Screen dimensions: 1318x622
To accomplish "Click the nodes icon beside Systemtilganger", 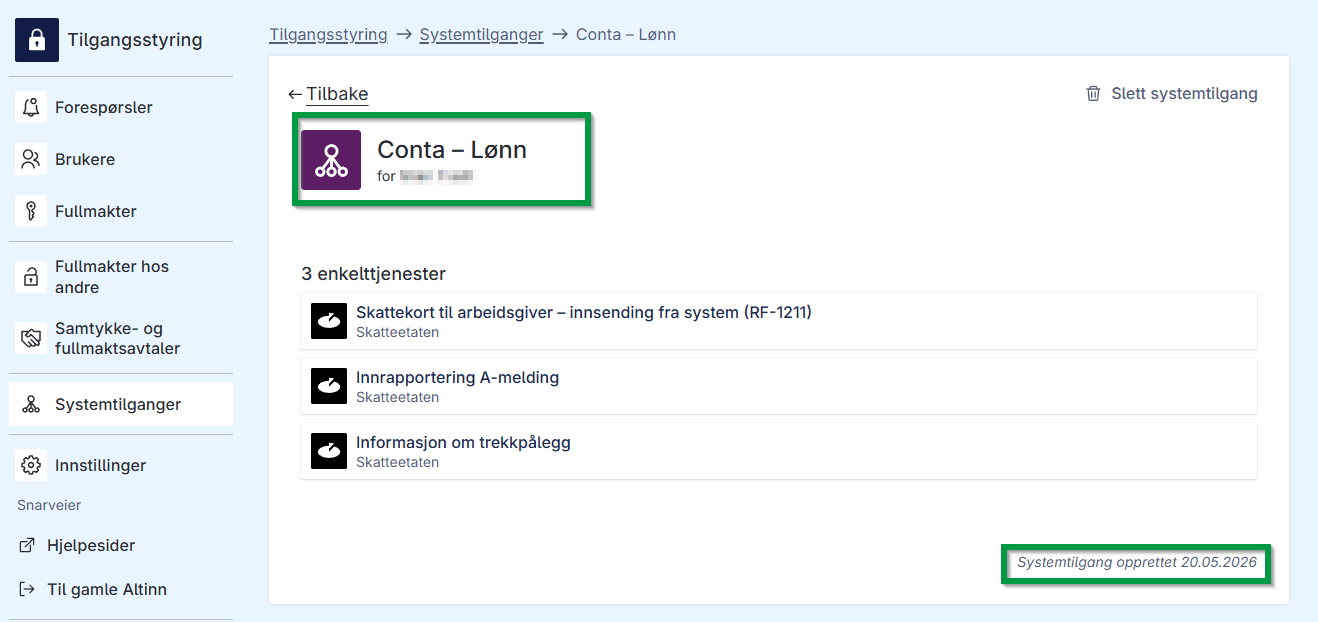I will tap(31, 405).
